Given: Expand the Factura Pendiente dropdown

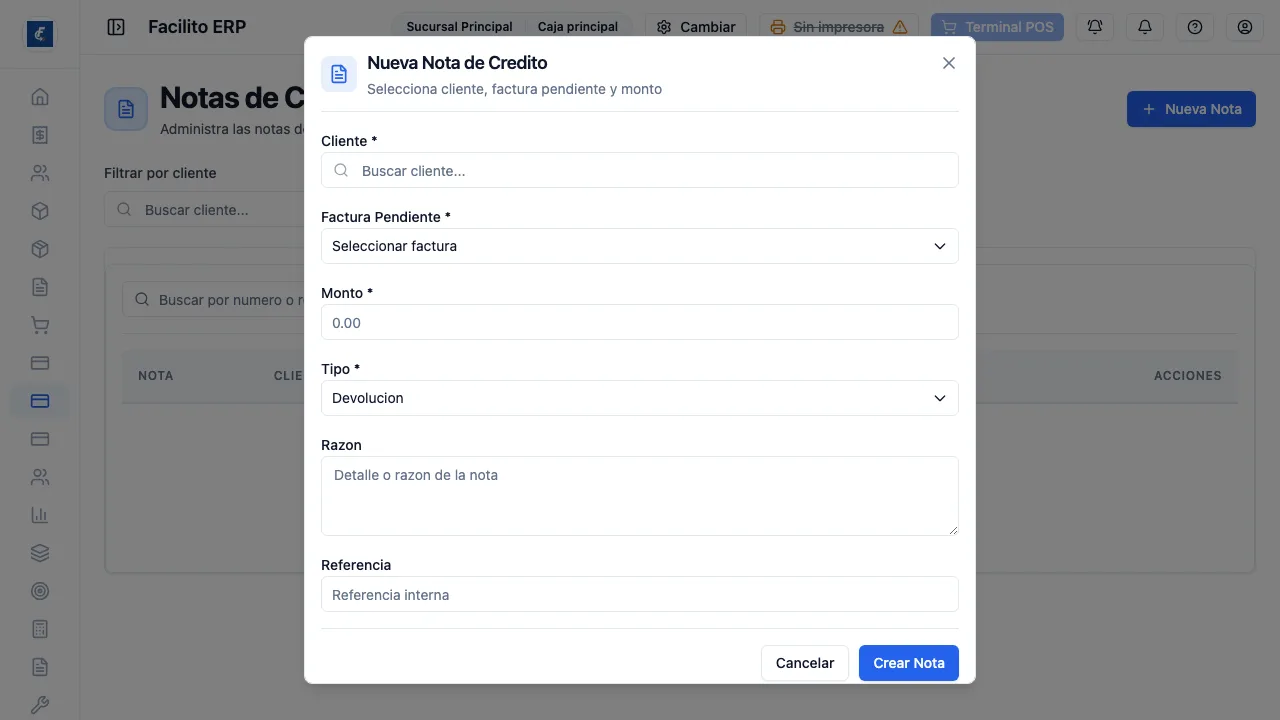Looking at the screenshot, I should click(640, 246).
